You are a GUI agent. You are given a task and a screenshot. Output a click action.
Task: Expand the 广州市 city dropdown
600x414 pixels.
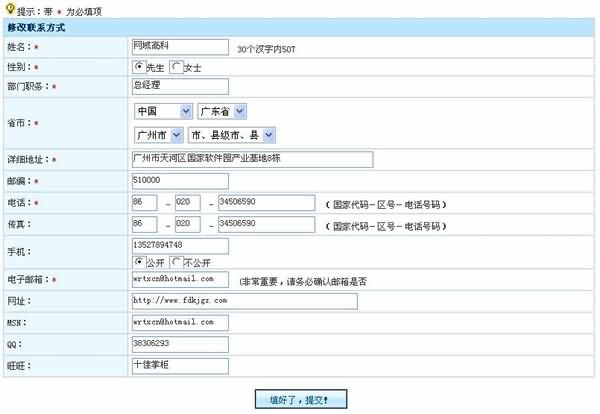(159, 134)
